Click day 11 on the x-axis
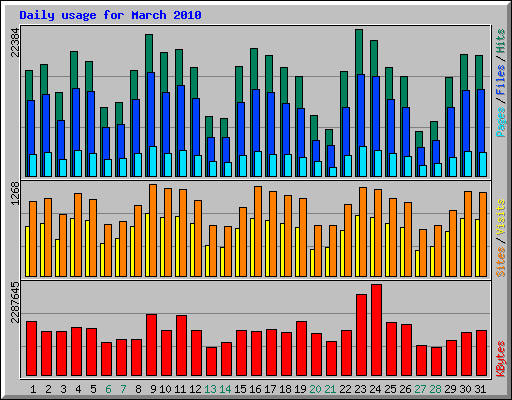Screen dimensions: 512x400 (x=180, y=389)
